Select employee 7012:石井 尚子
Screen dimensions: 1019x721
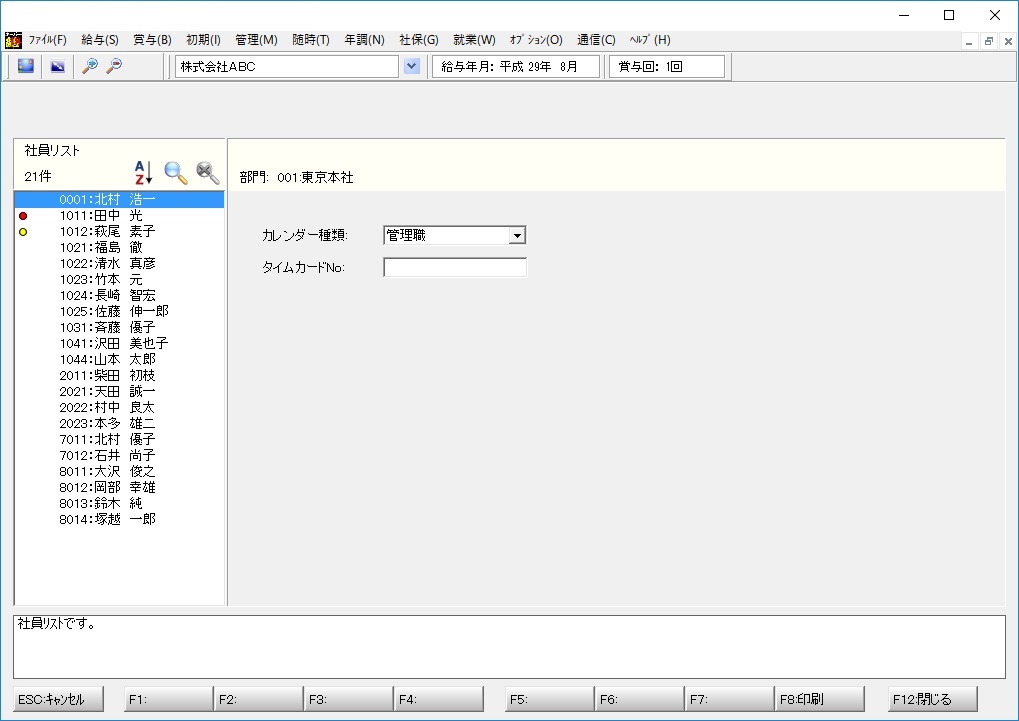[x=120, y=456]
